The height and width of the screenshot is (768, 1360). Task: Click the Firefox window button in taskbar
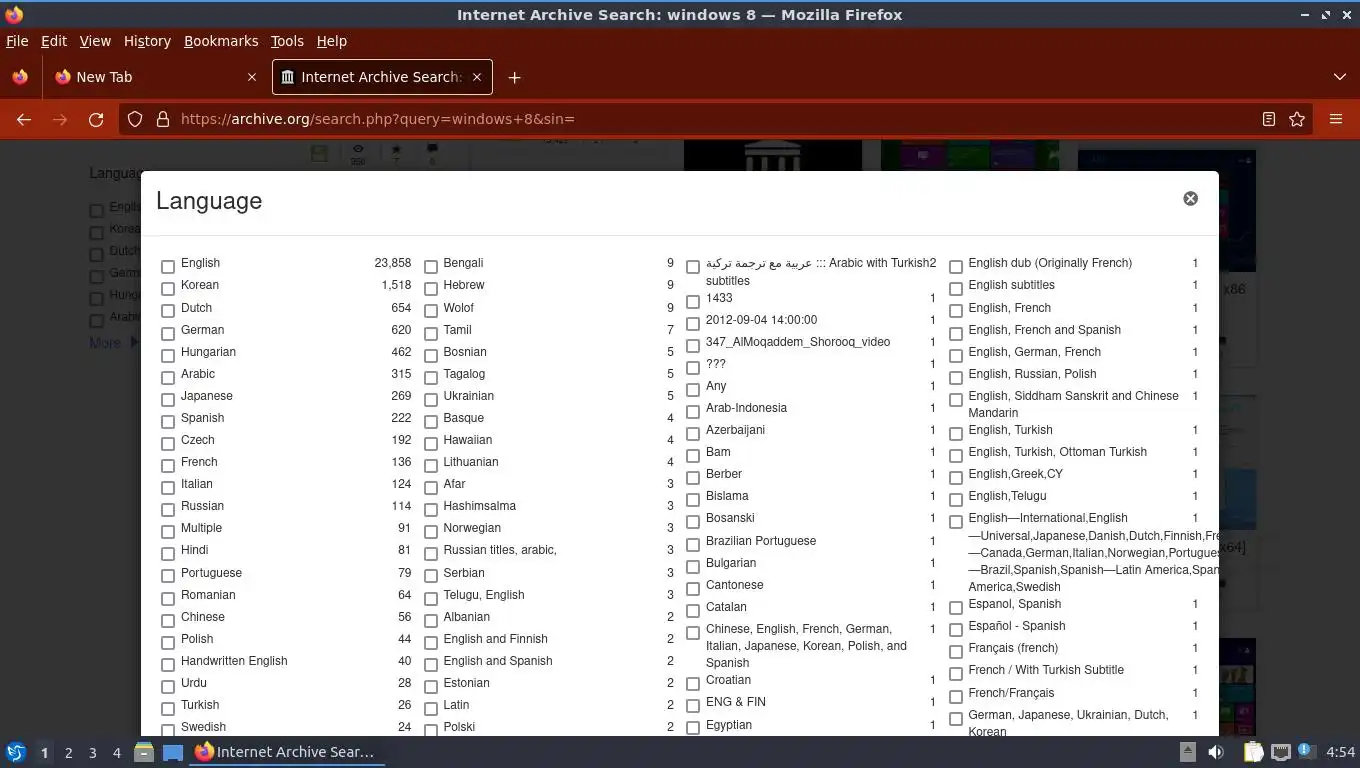click(286, 752)
